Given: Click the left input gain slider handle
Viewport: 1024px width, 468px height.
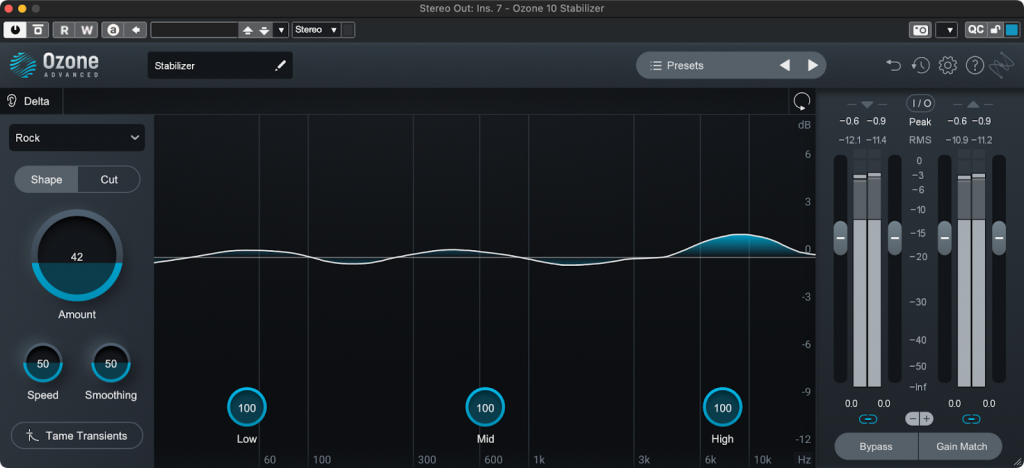Looking at the screenshot, I should [x=840, y=238].
